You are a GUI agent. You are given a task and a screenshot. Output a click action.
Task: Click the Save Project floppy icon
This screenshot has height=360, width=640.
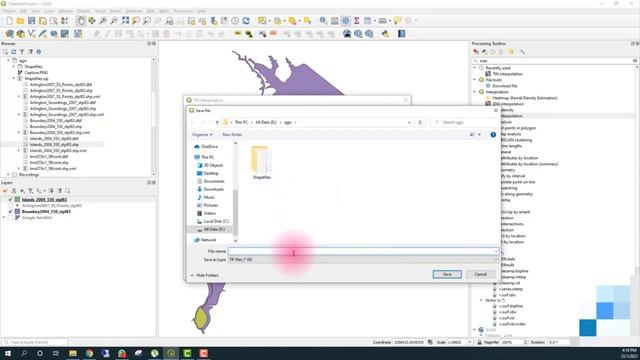(x=31, y=21)
